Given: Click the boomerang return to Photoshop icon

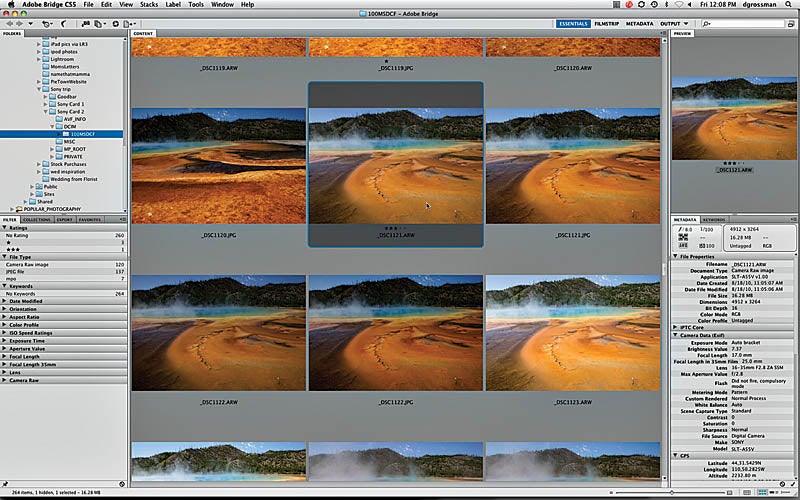Looking at the screenshot, I should (63, 23).
